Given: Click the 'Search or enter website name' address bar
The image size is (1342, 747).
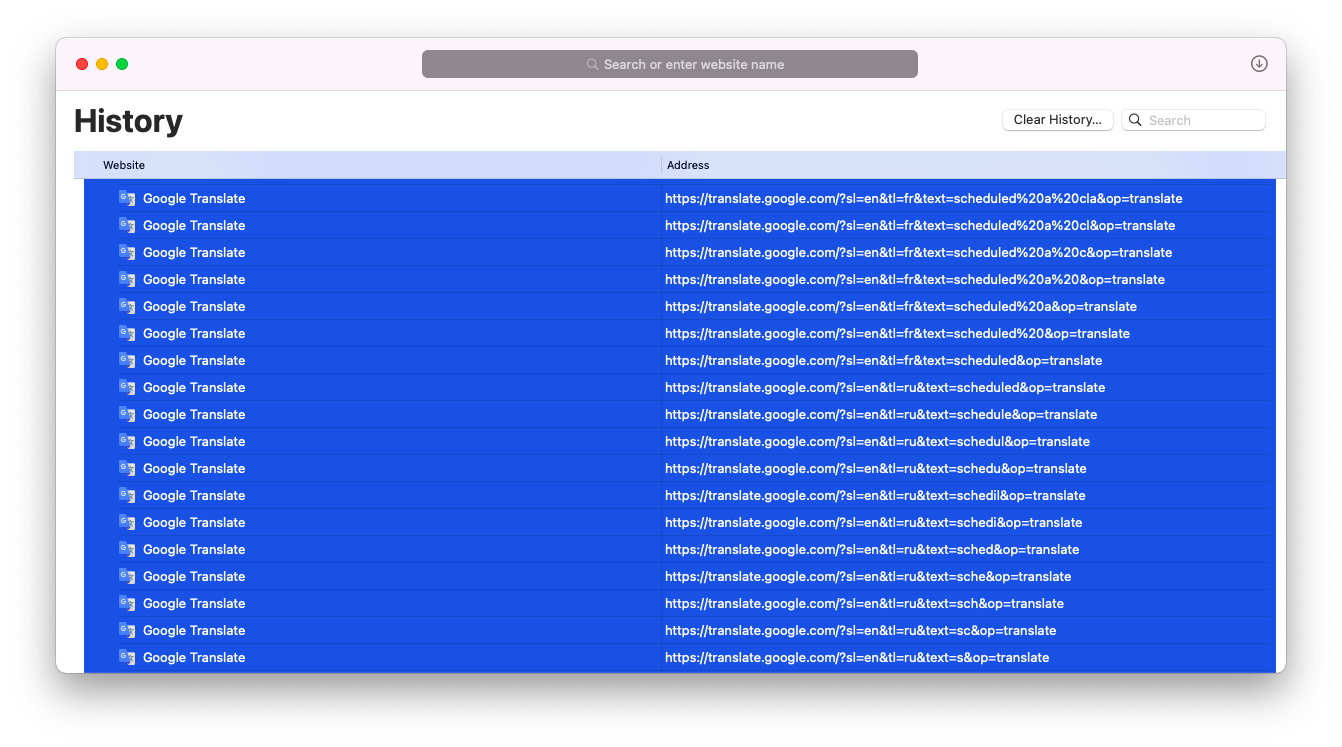Looking at the screenshot, I should point(669,63).
